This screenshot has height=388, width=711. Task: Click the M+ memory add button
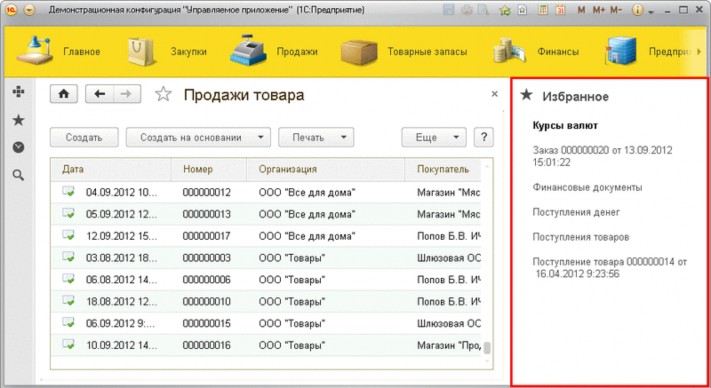click(x=599, y=10)
